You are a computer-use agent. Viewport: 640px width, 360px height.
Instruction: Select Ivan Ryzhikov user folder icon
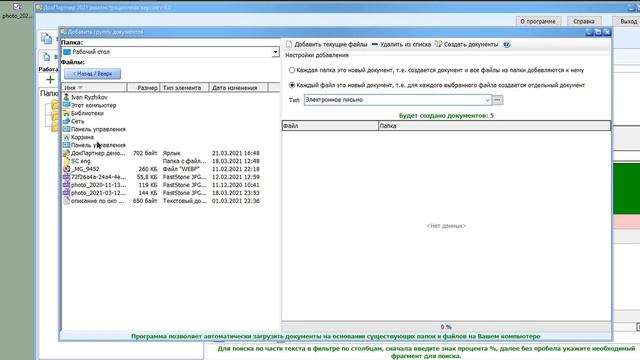pos(67,97)
